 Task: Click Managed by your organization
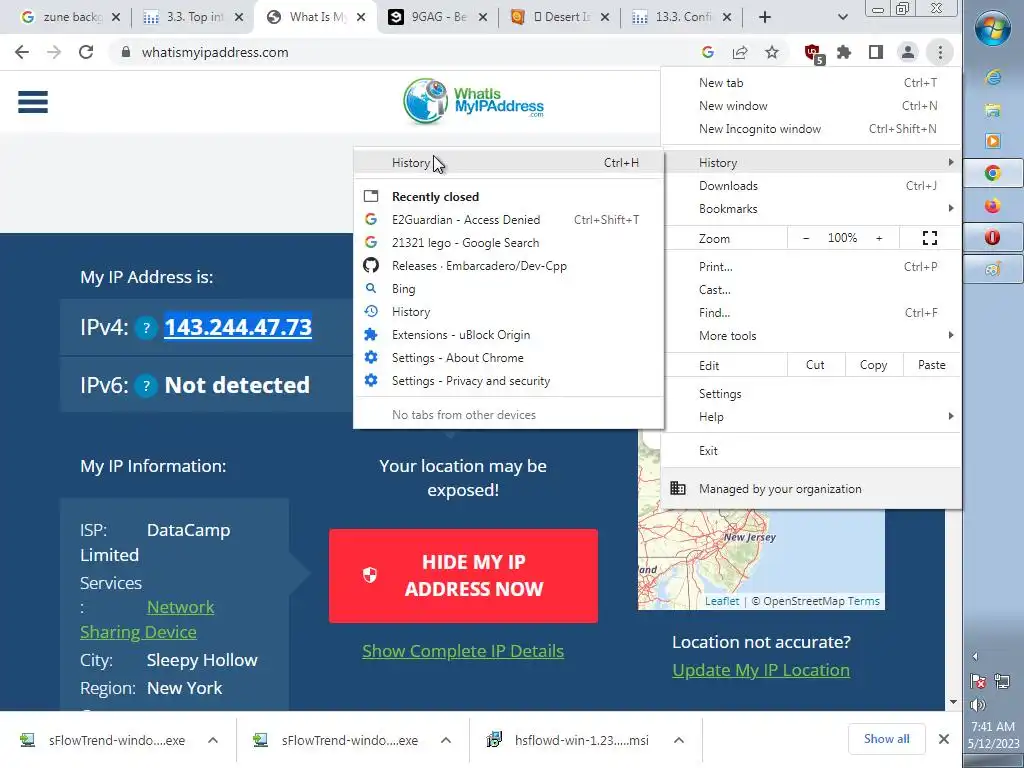pyautogui.click(x=811, y=488)
